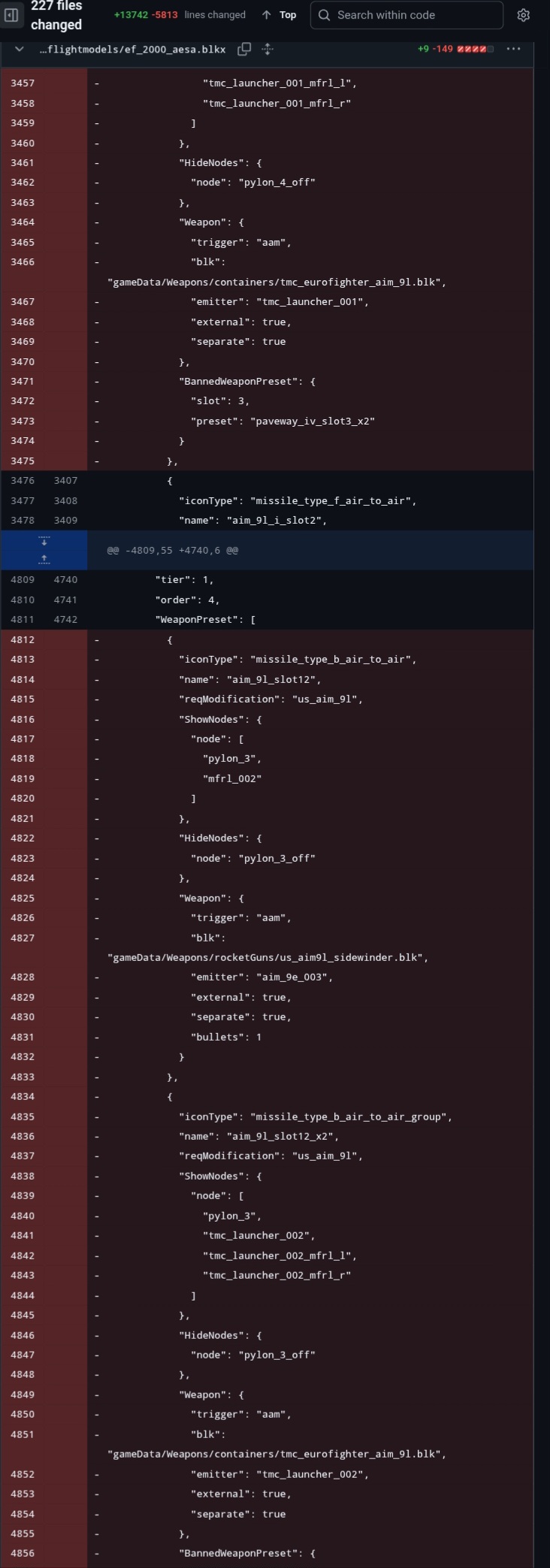Jump to Top of the page

[279, 15]
